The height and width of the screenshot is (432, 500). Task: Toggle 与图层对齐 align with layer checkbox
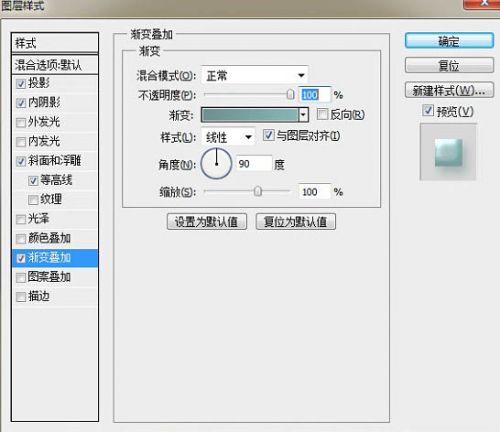(x=269, y=135)
